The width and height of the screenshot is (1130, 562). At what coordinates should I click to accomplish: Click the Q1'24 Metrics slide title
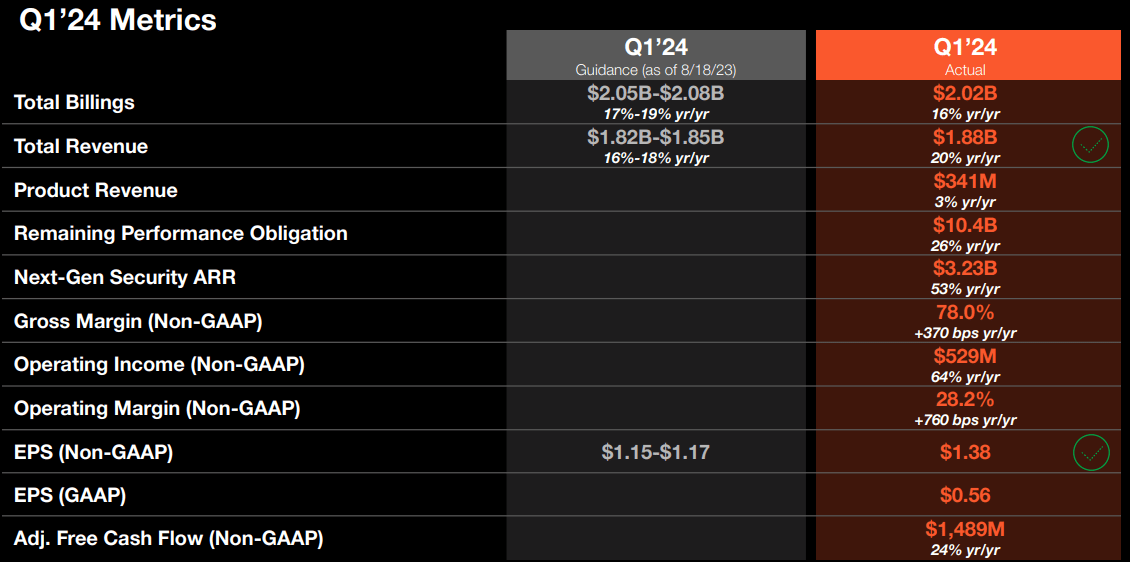click(x=117, y=19)
